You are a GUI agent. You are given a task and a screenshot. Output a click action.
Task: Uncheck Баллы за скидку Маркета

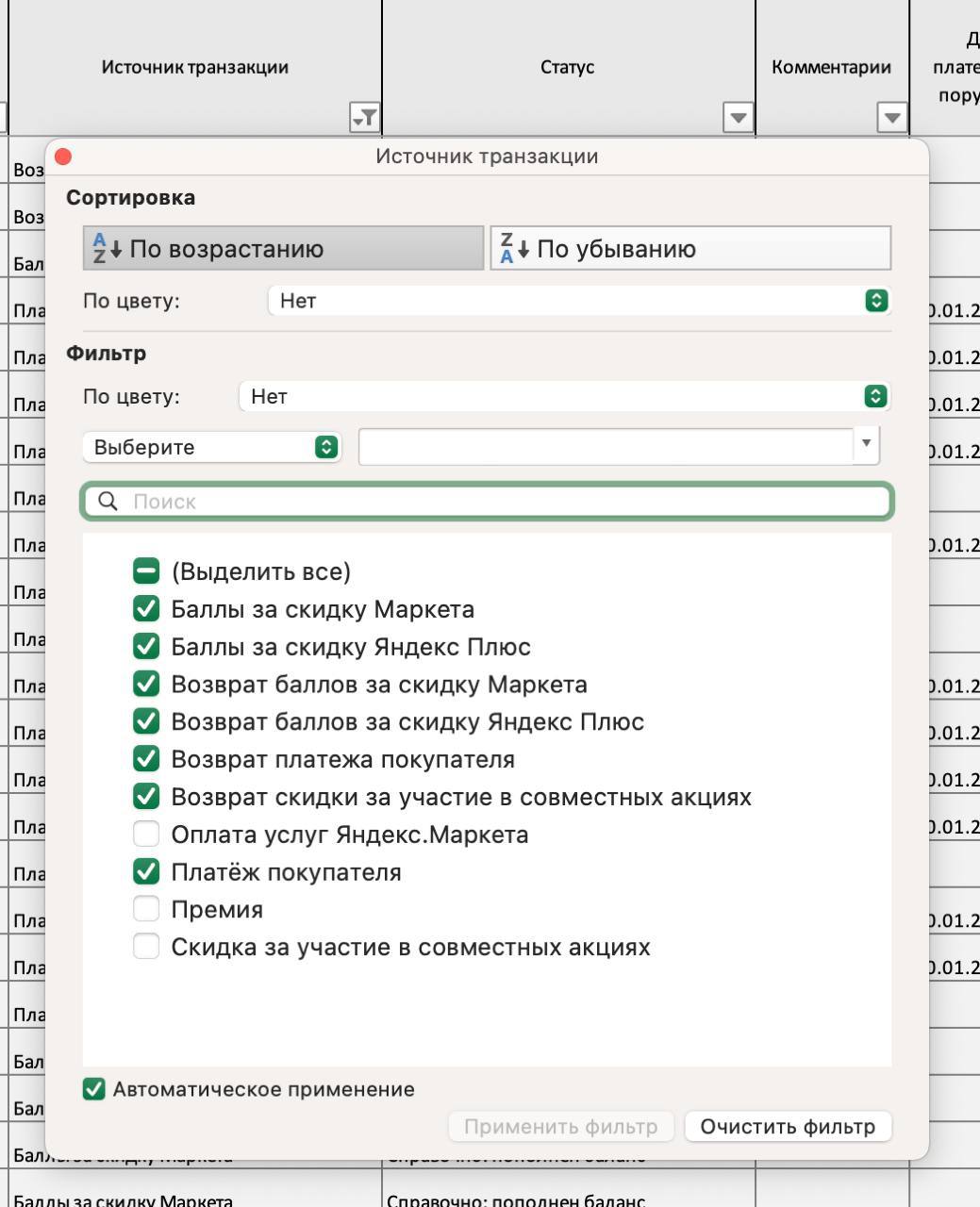tap(146, 609)
